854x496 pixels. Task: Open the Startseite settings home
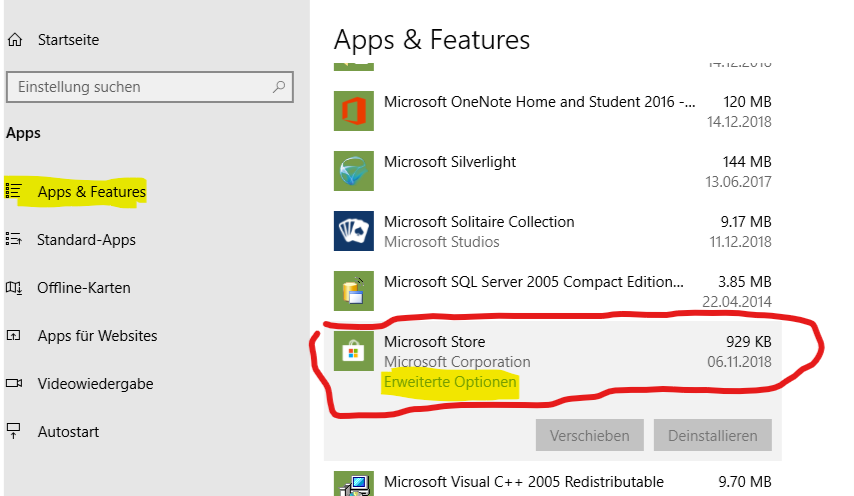point(69,40)
